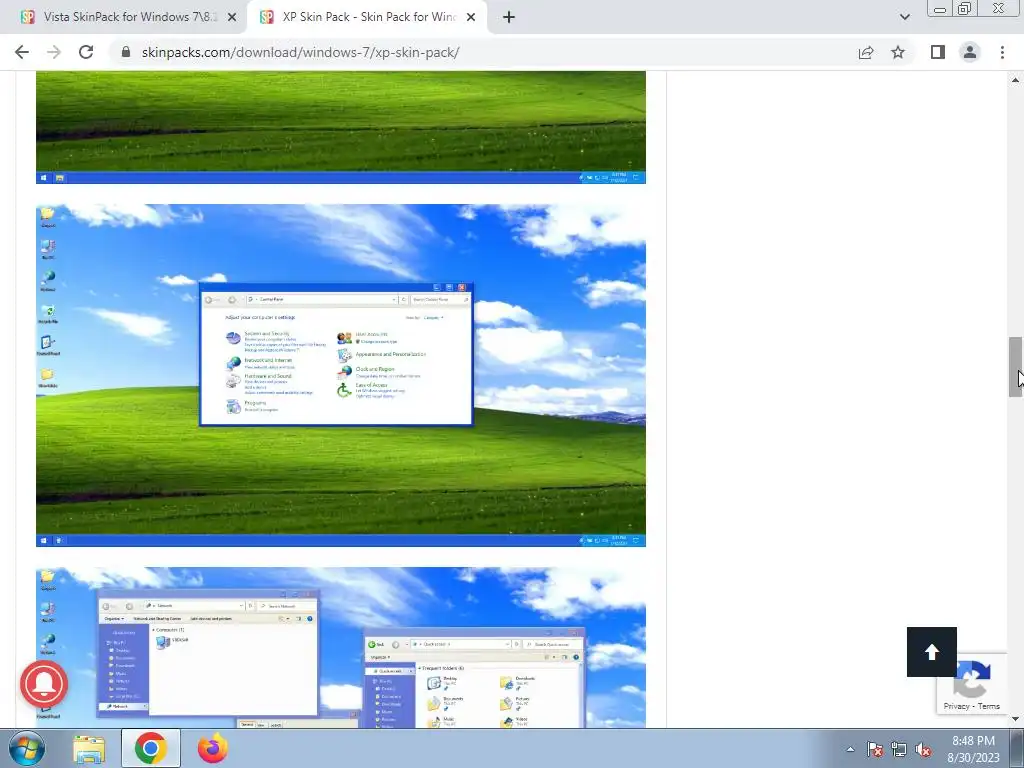Open Chrome's three-dot menu

(x=1002, y=52)
